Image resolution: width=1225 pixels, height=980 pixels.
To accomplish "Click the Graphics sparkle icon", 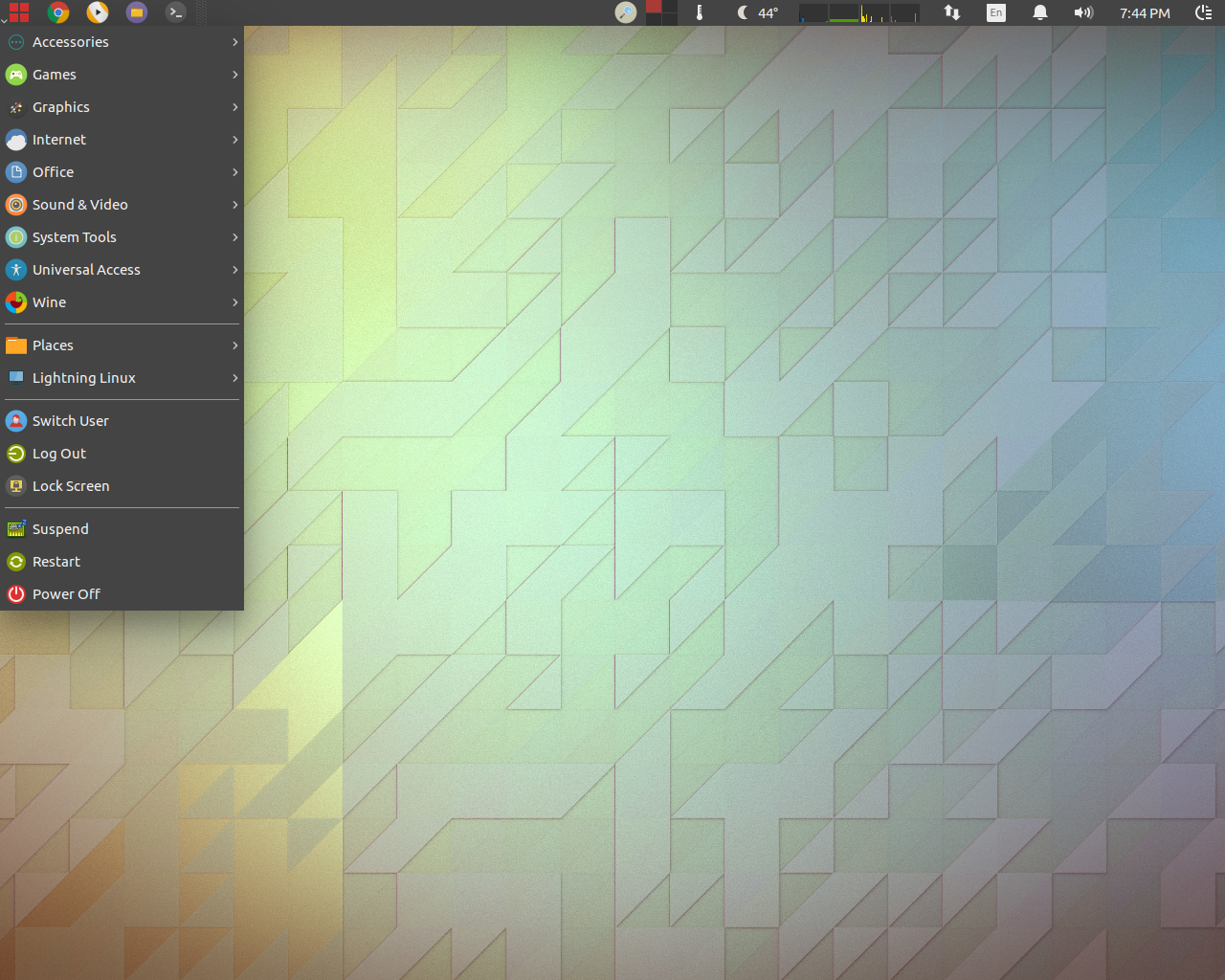I will click(16, 107).
